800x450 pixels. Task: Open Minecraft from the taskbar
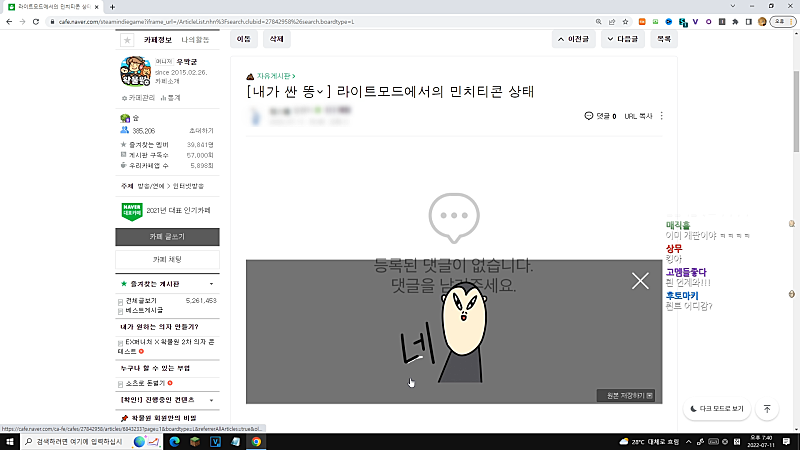(195, 442)
